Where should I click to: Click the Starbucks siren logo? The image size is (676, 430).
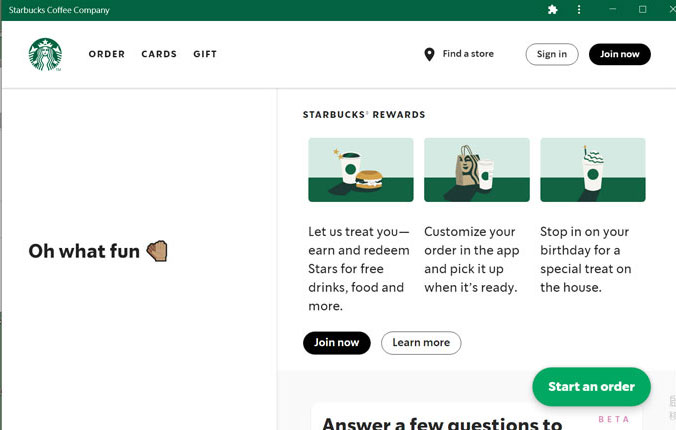click(x=45, y=54)
